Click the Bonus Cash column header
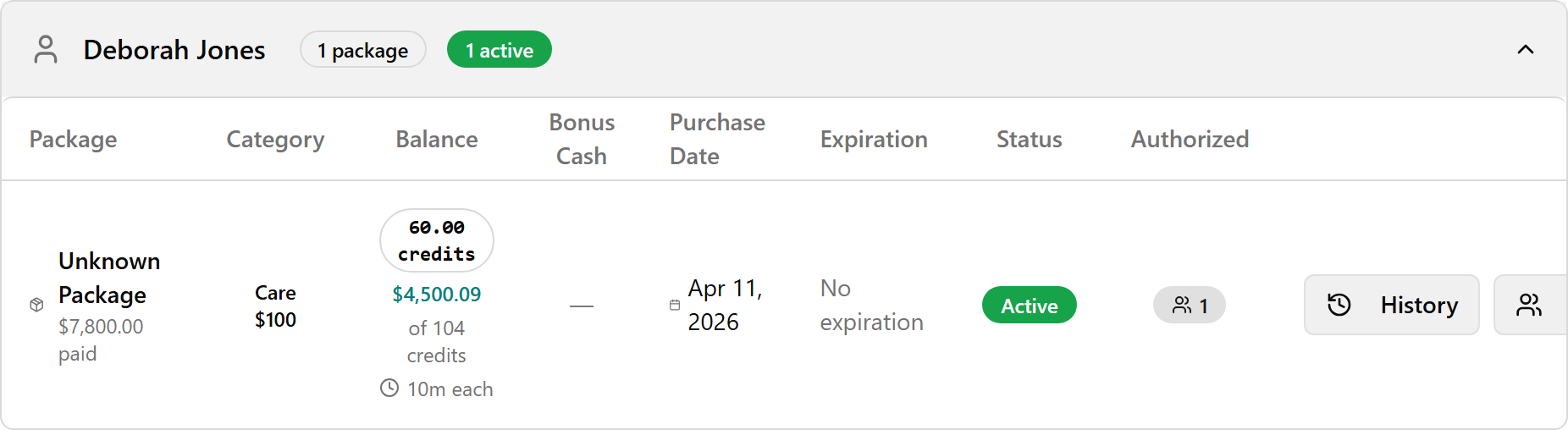 (582, 139)
